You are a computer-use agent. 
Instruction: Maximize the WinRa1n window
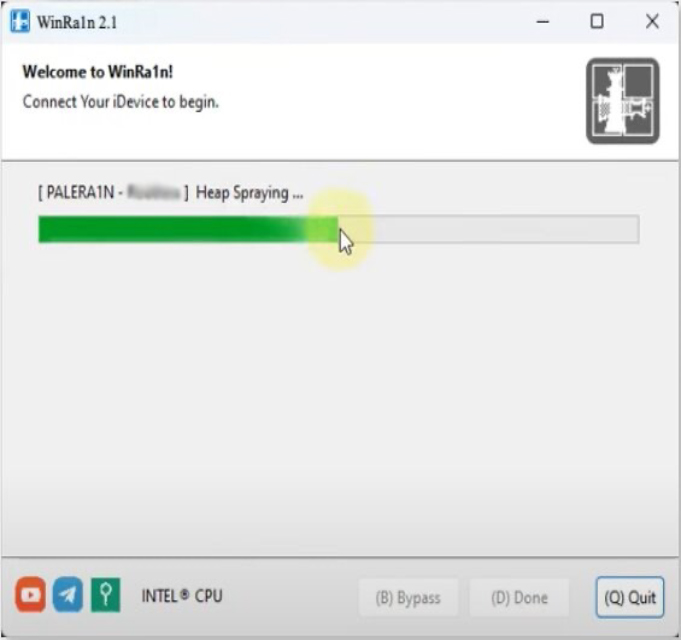(597, 21)
